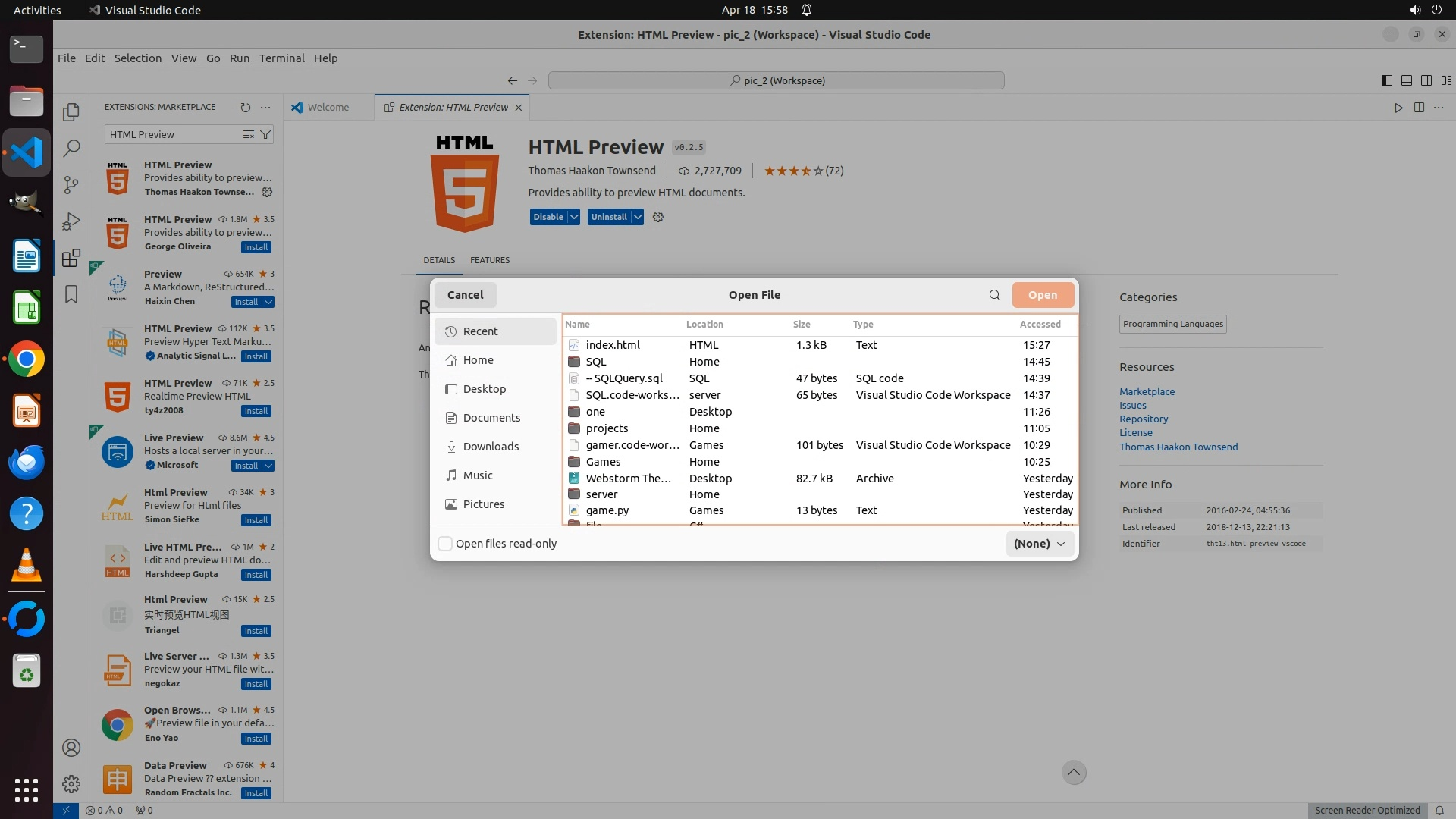
Task: Open Source Control view icon
Action: click(71, 184)
